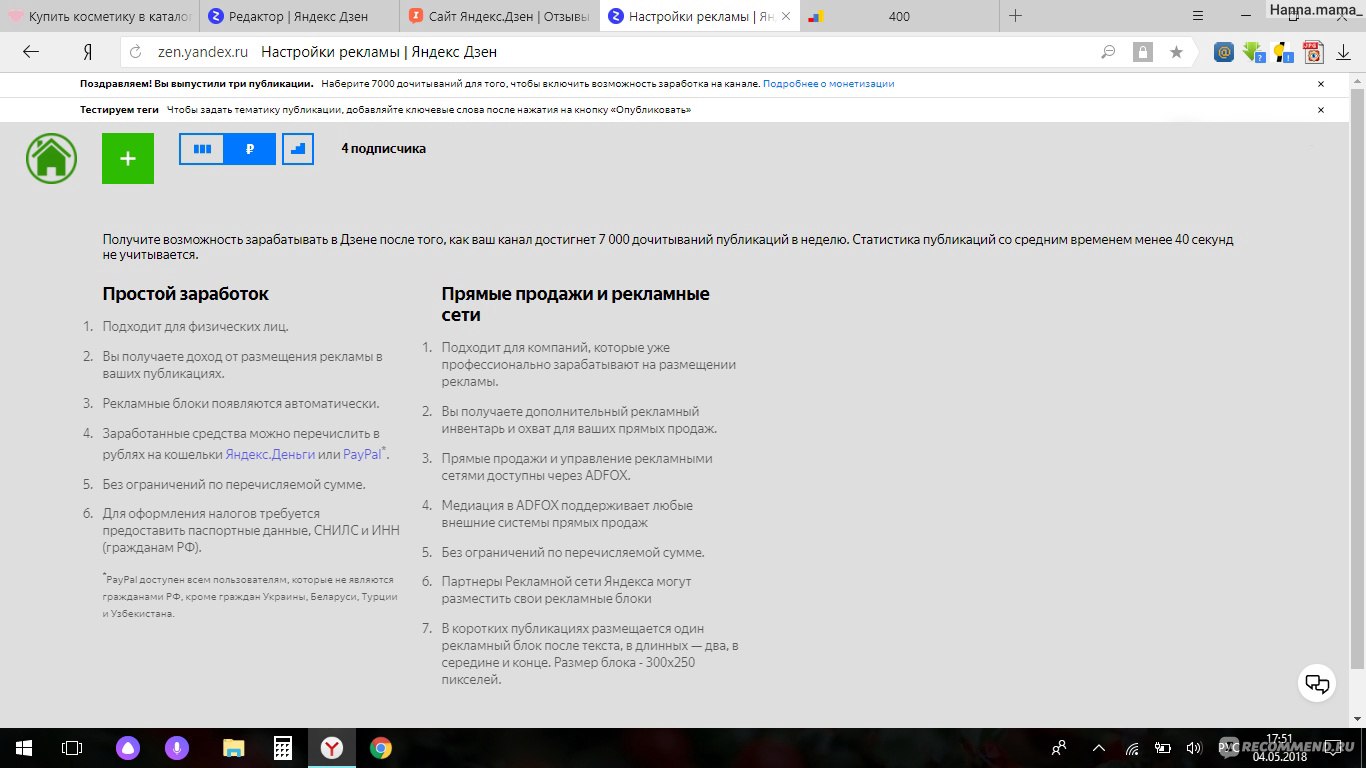Open Calculator from the taskbar
1366x768 pixels.
click(283, 748)
